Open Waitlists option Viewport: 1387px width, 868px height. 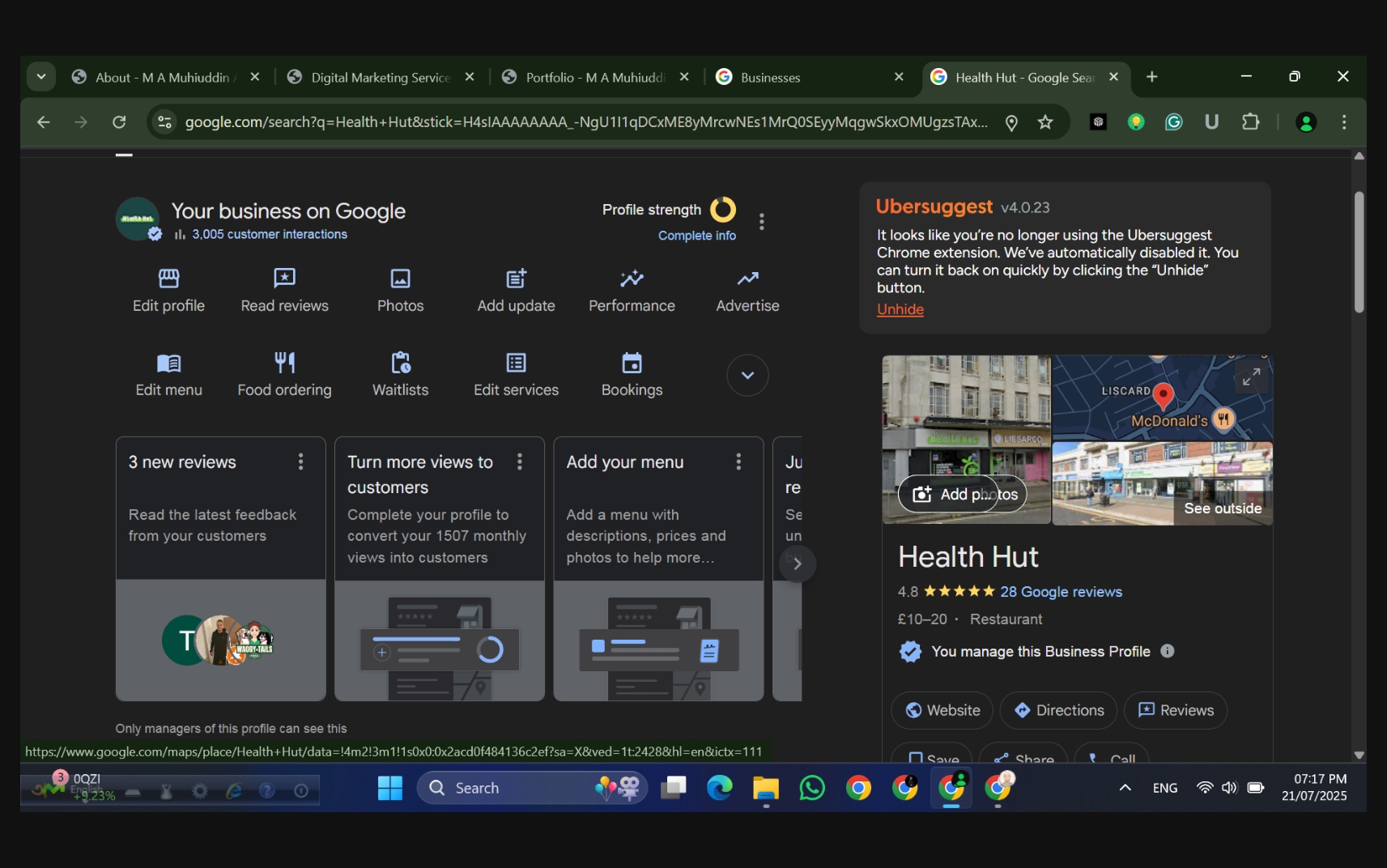400,375
